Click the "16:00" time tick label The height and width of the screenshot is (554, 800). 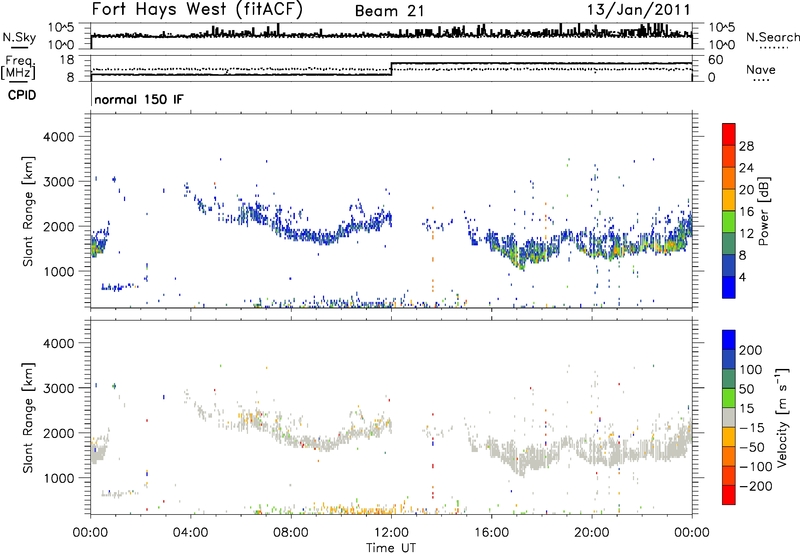click(x=491, y=533)
